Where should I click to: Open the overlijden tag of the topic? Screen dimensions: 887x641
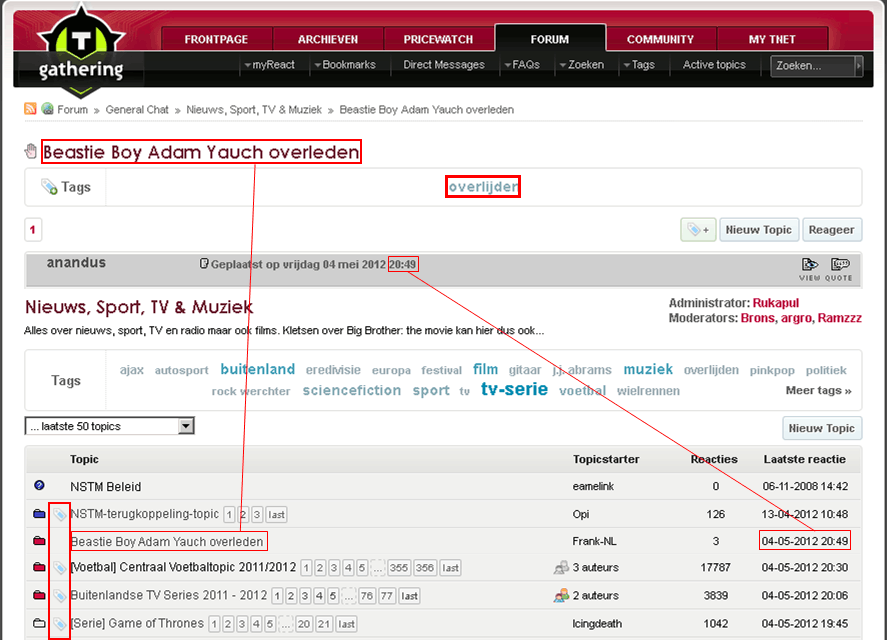pyautogui.click(x=483, y=187)
